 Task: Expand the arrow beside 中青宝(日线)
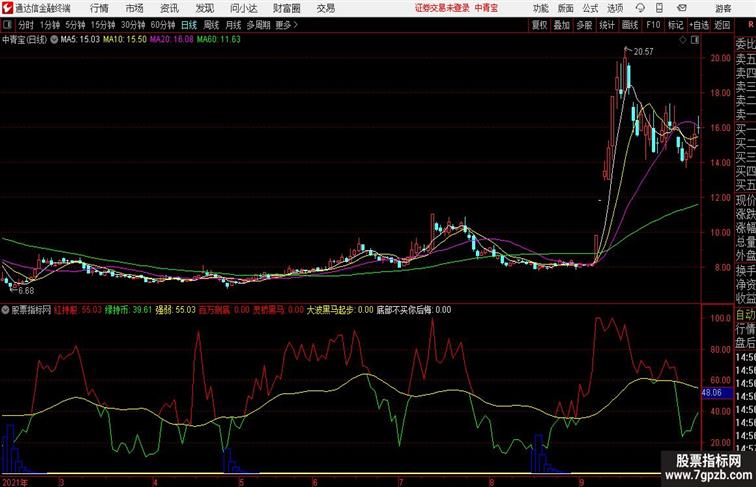[x=54, y=40]
